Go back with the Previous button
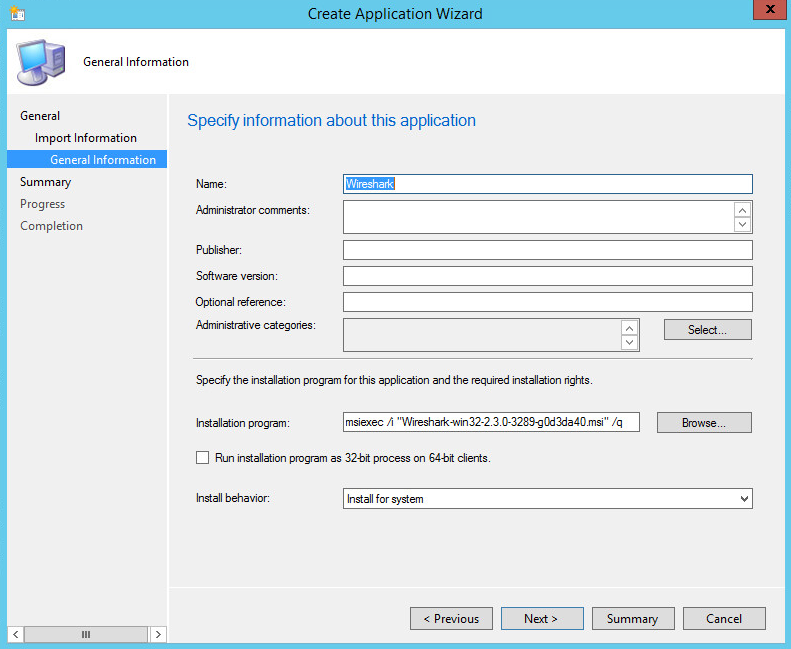 pos(451,619)
